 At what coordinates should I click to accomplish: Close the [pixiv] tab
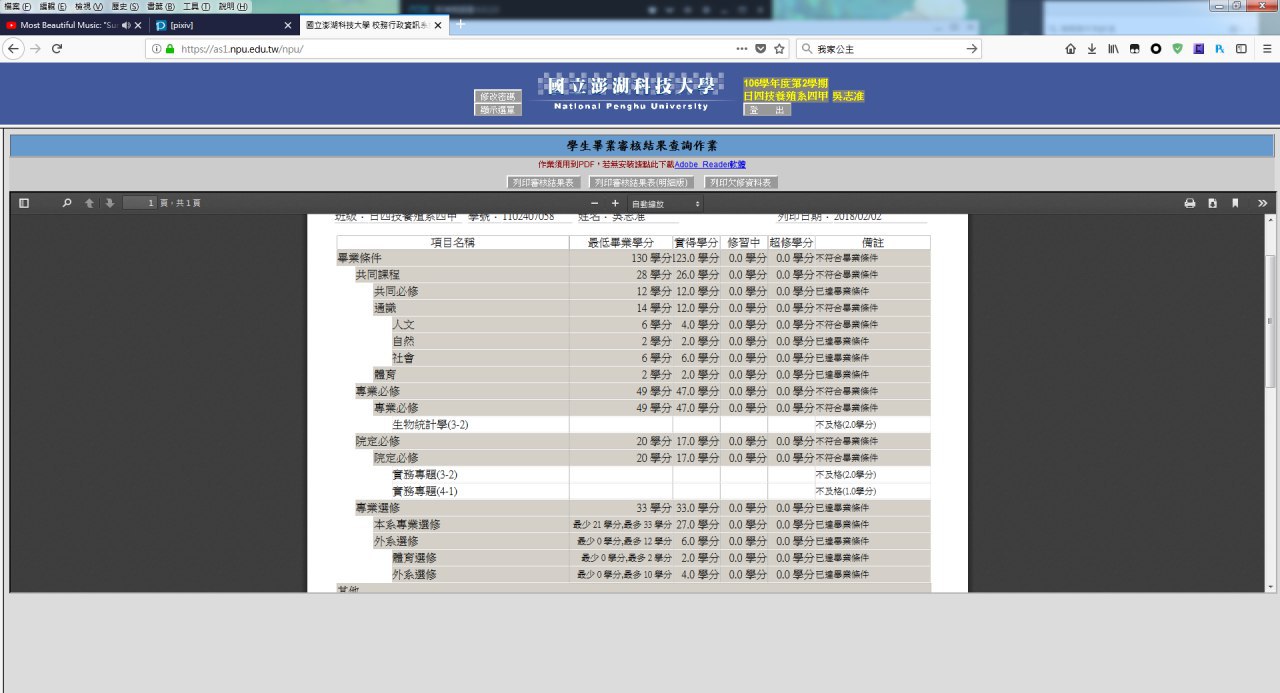[x=288, y=25]
